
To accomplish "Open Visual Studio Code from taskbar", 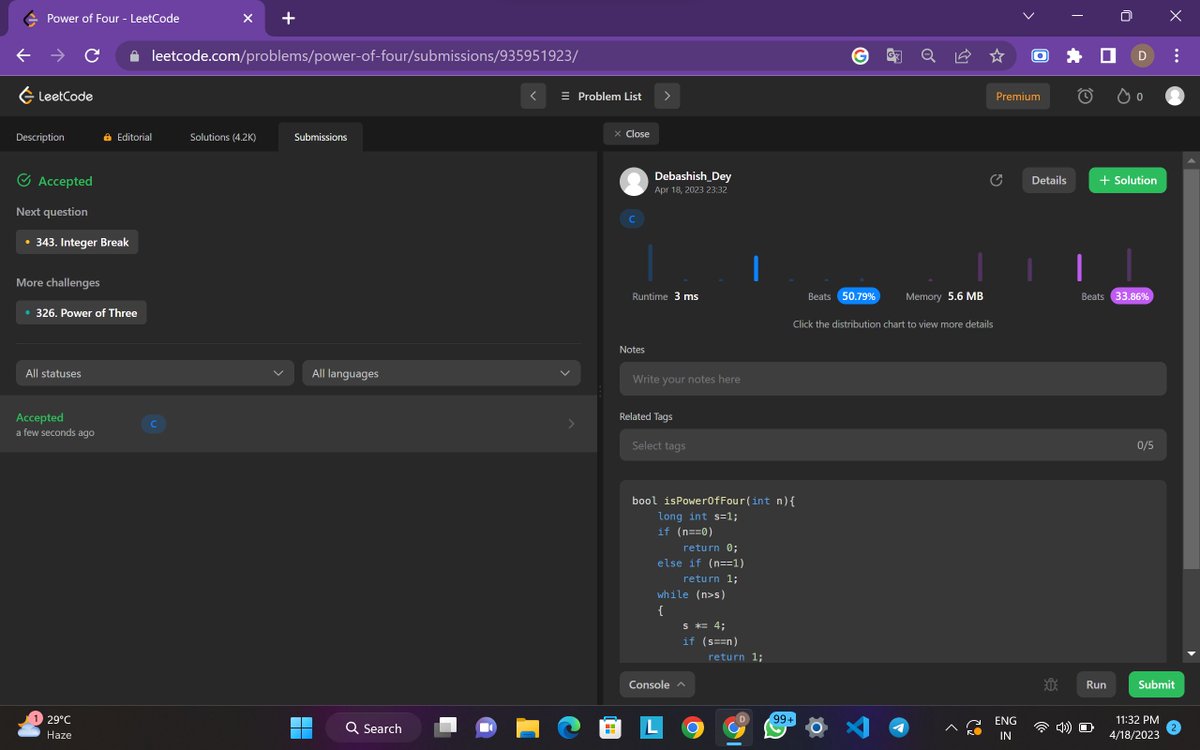I will [x=857, y=728].
